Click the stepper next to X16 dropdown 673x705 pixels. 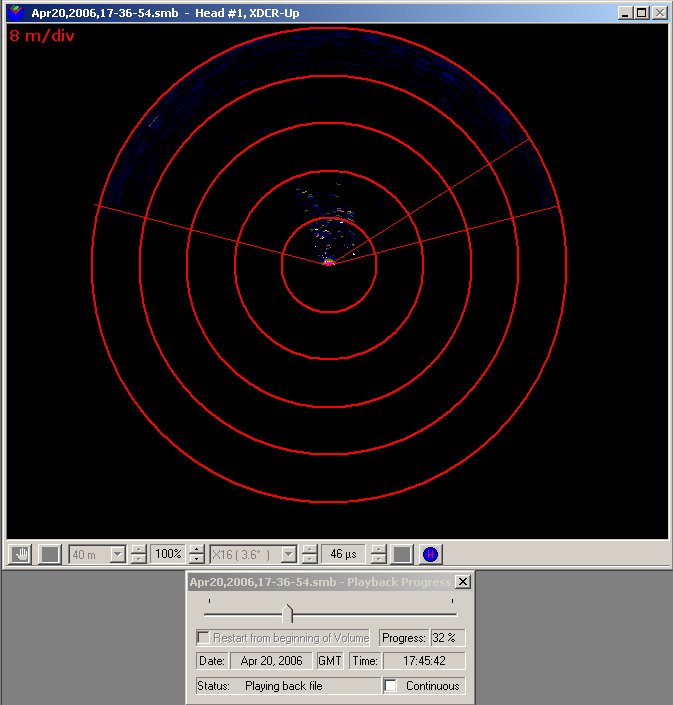[309, 554]
